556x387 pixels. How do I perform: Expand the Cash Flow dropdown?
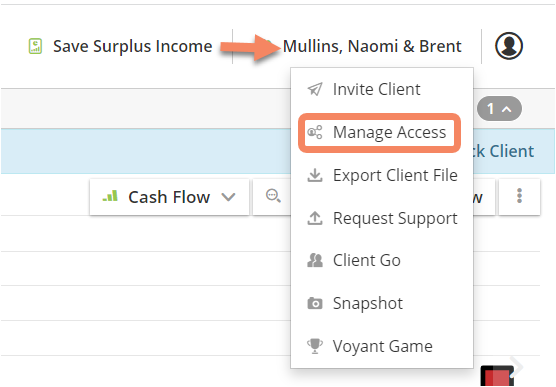(169, 197)
